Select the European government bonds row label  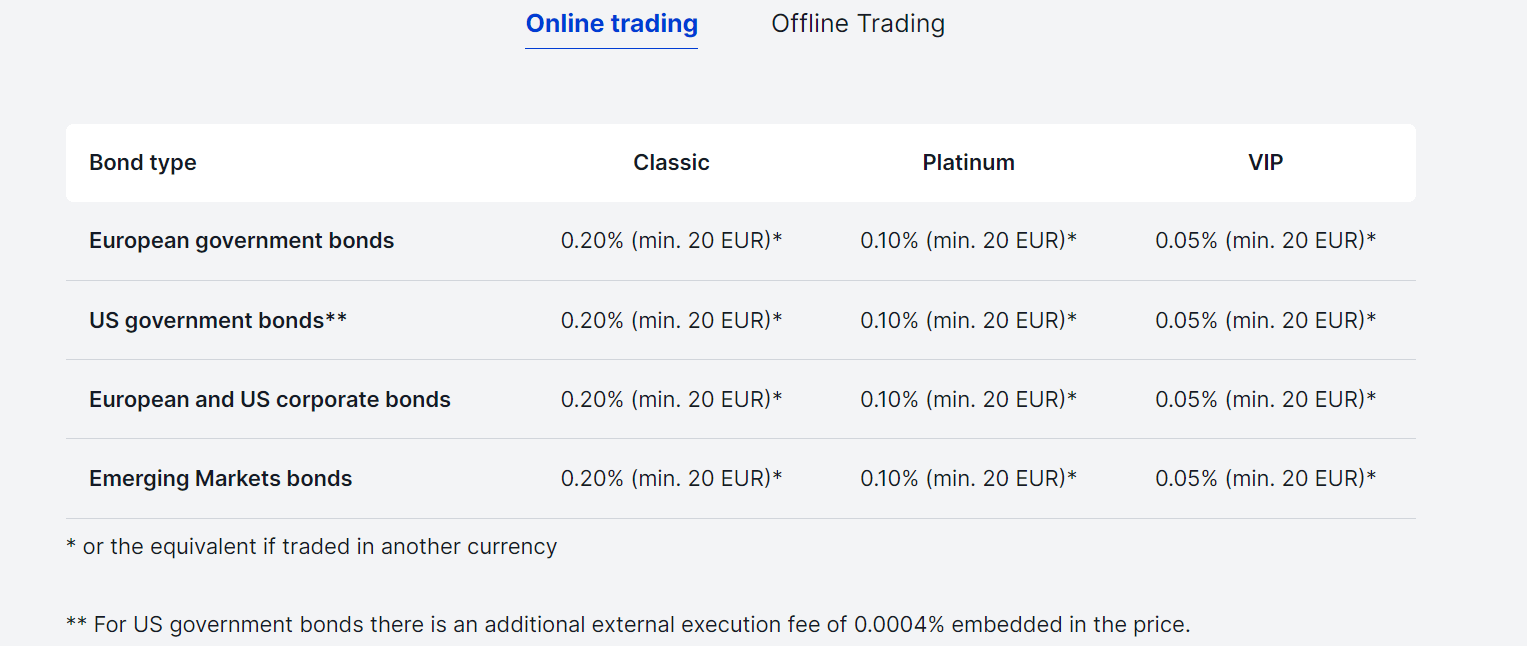(x=242, y=241)
